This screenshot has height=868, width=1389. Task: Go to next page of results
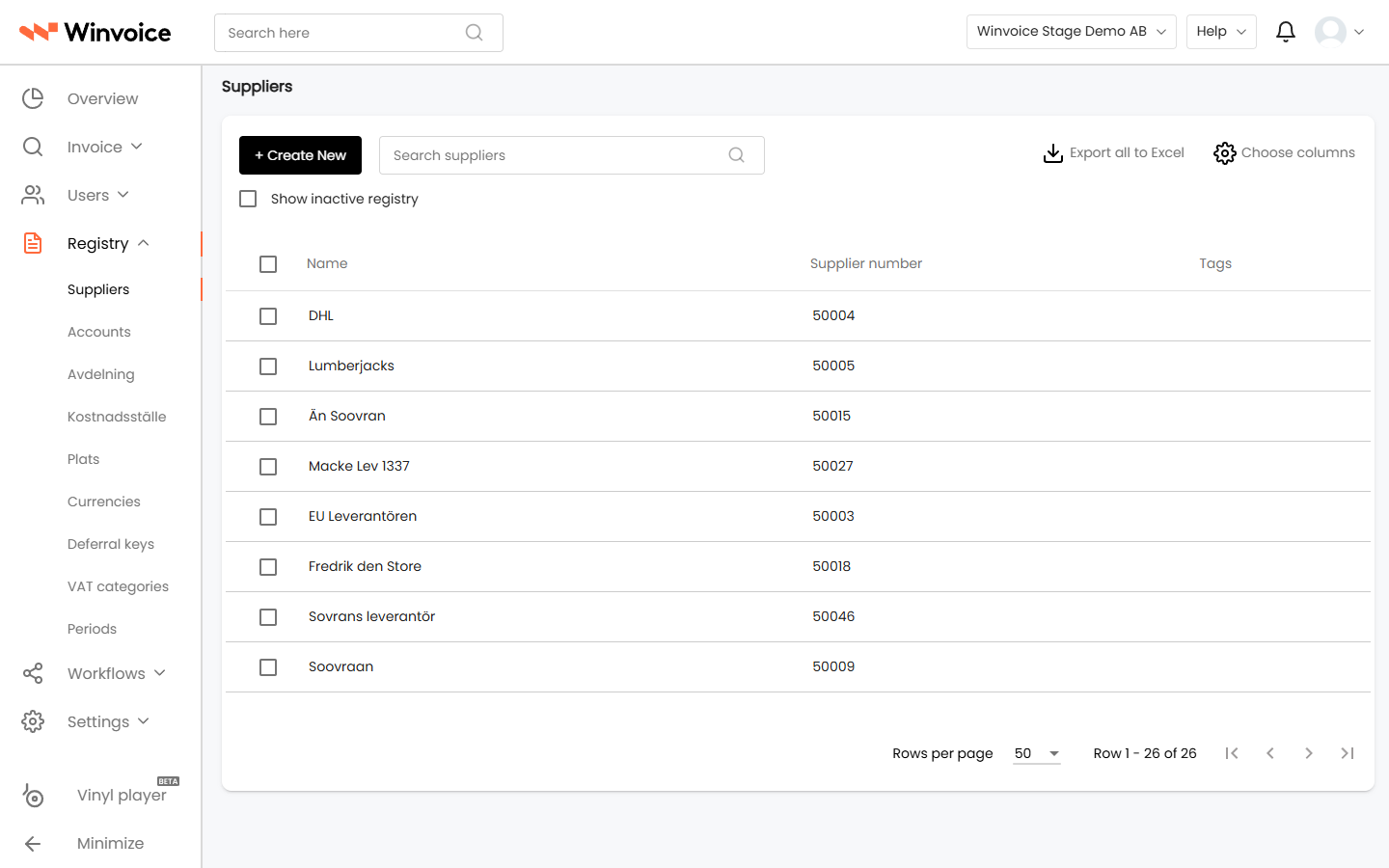pyautogui.click(x=1309, y=753)
